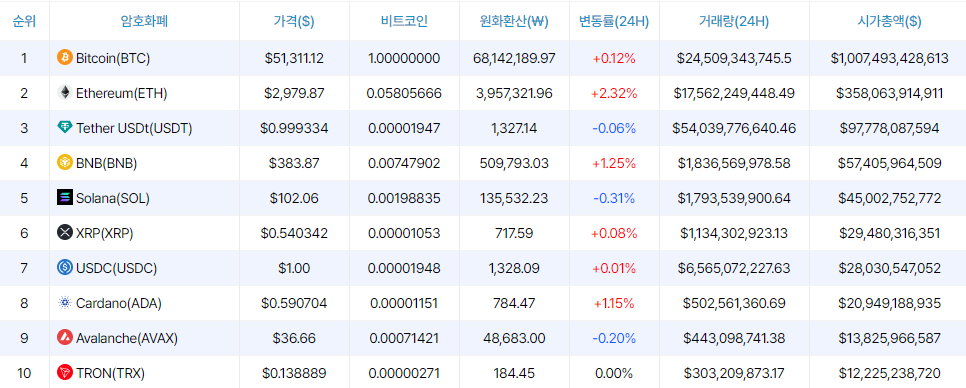
Task: Sort by 시가총액($) column header
Action: (889, 21)
